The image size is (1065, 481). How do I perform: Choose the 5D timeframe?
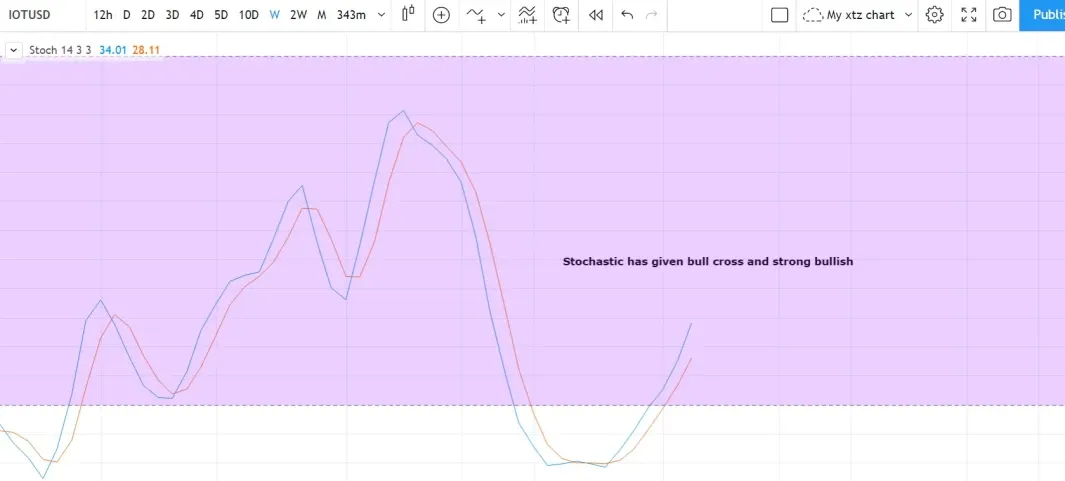(x=221, y=15)
